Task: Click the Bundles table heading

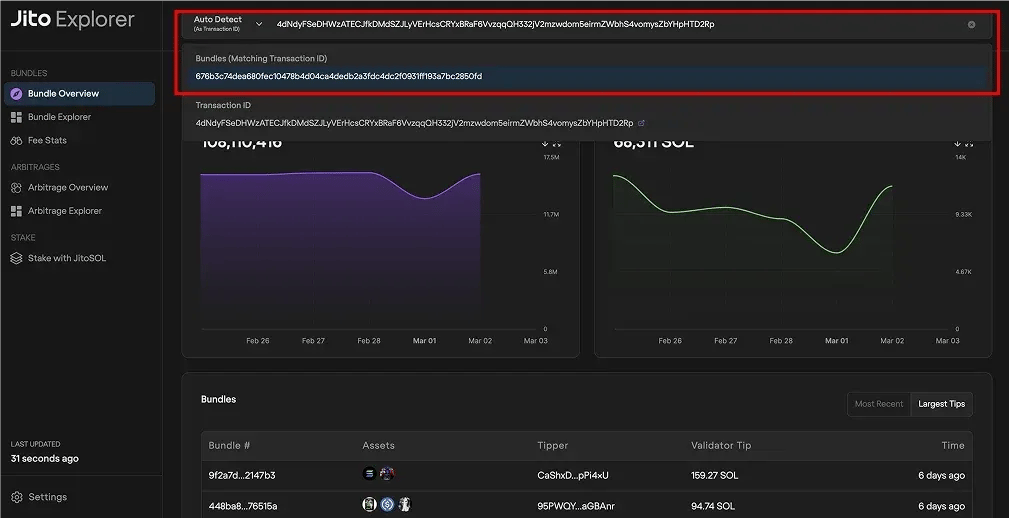Action: click(x=218, y=399)
